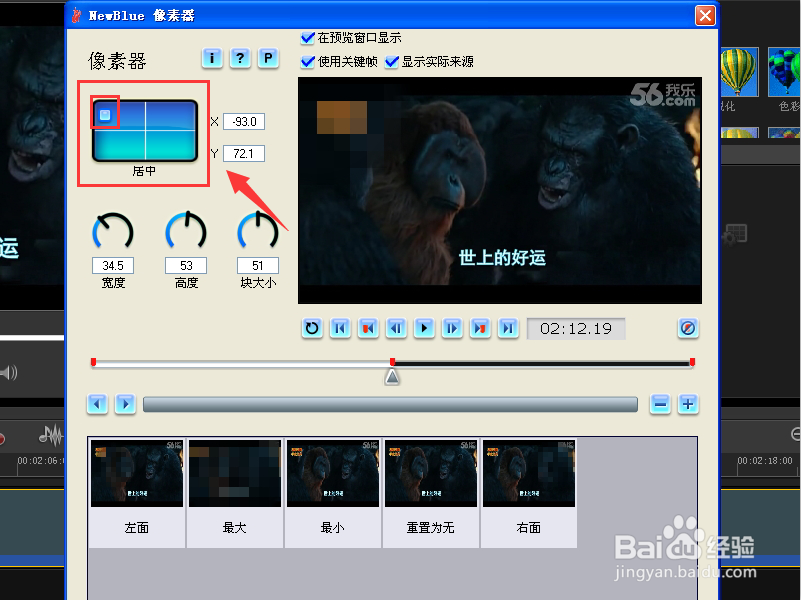The image size is (801, 600).
Task: Click the 块大小 rotary knob
Action: click(x=258, y=231)
